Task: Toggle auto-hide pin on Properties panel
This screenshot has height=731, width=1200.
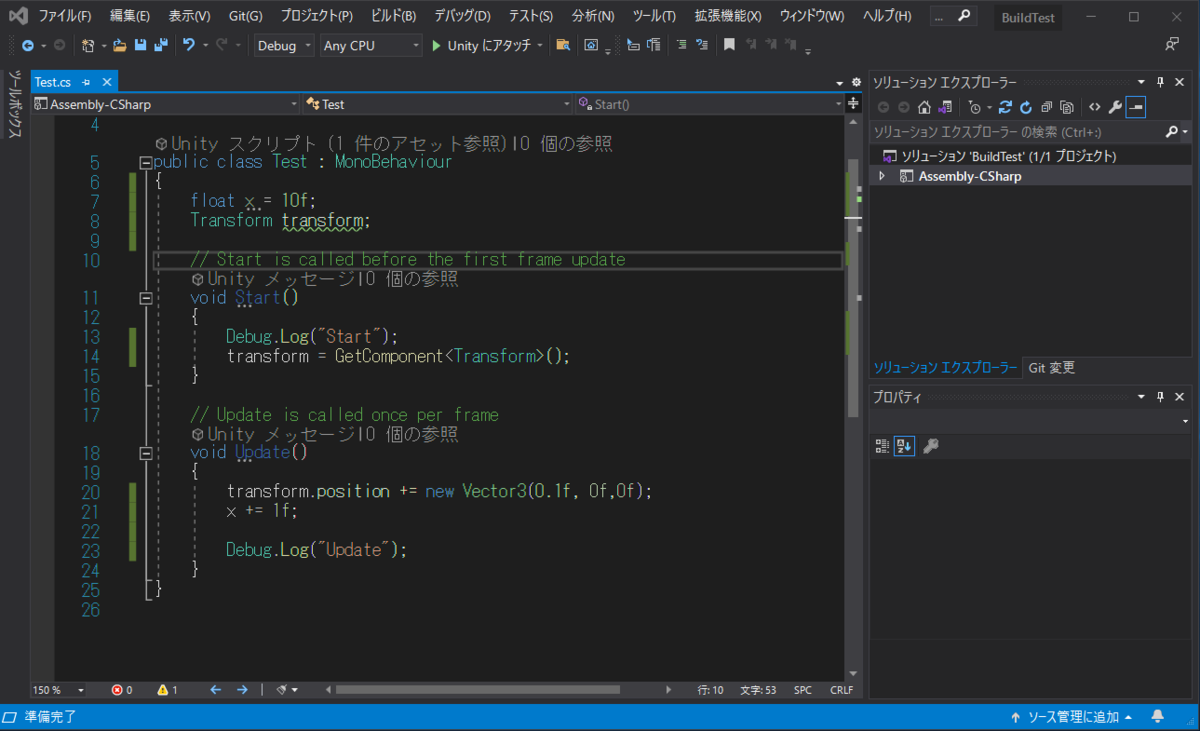Action: (1161, 396)
